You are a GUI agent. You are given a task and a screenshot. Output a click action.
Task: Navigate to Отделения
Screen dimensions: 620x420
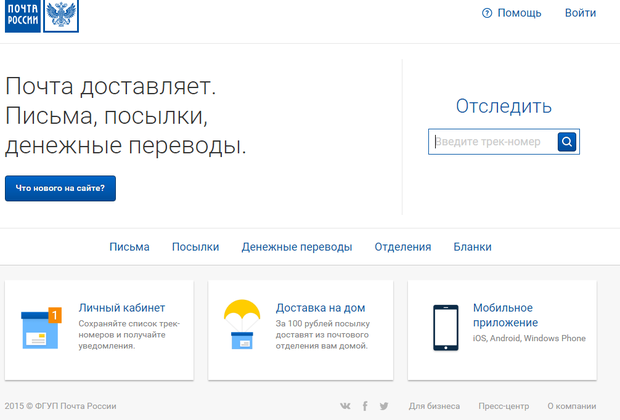[402, 247]
